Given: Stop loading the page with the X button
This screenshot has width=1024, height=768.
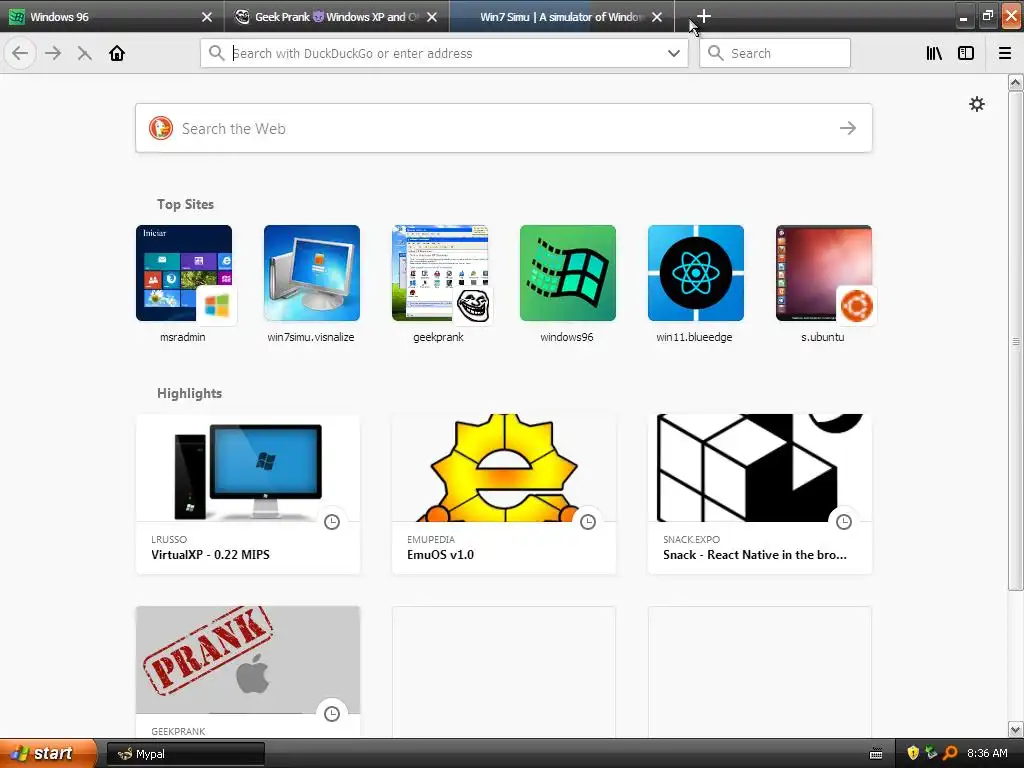Looking at the screenshot, I should [x=84, y=53].
